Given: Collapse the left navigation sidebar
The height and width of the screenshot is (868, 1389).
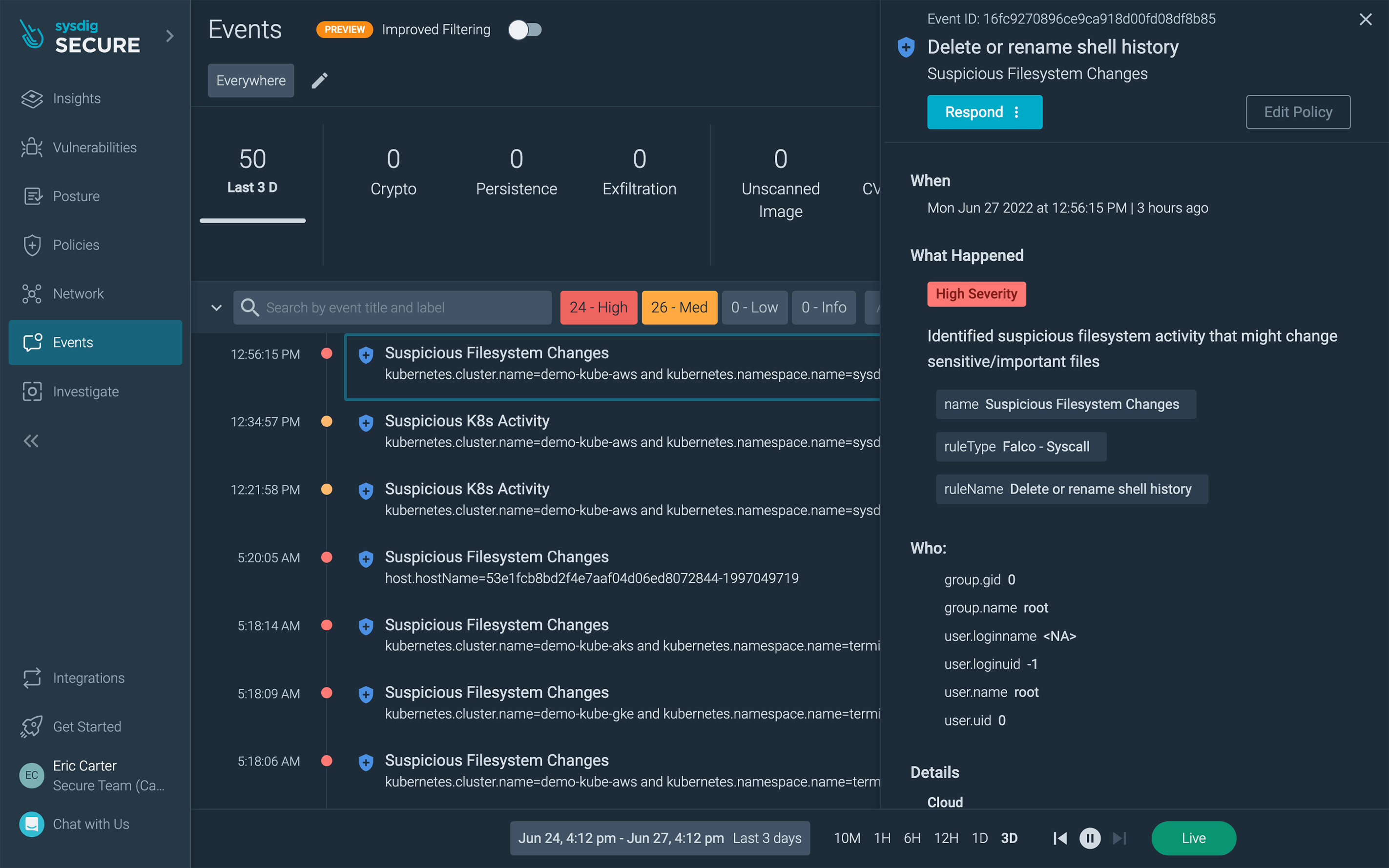Looking at the screenshot, I should coord(30,440).
